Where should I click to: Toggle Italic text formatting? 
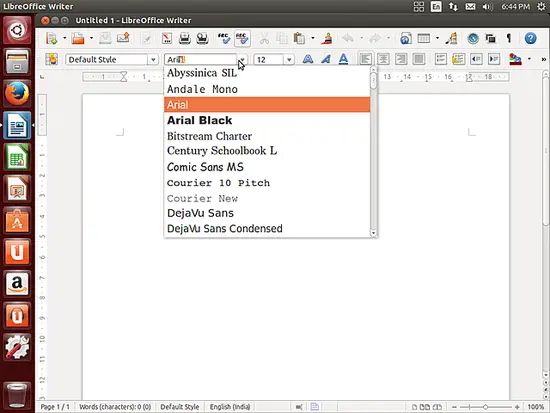(326, 59)
